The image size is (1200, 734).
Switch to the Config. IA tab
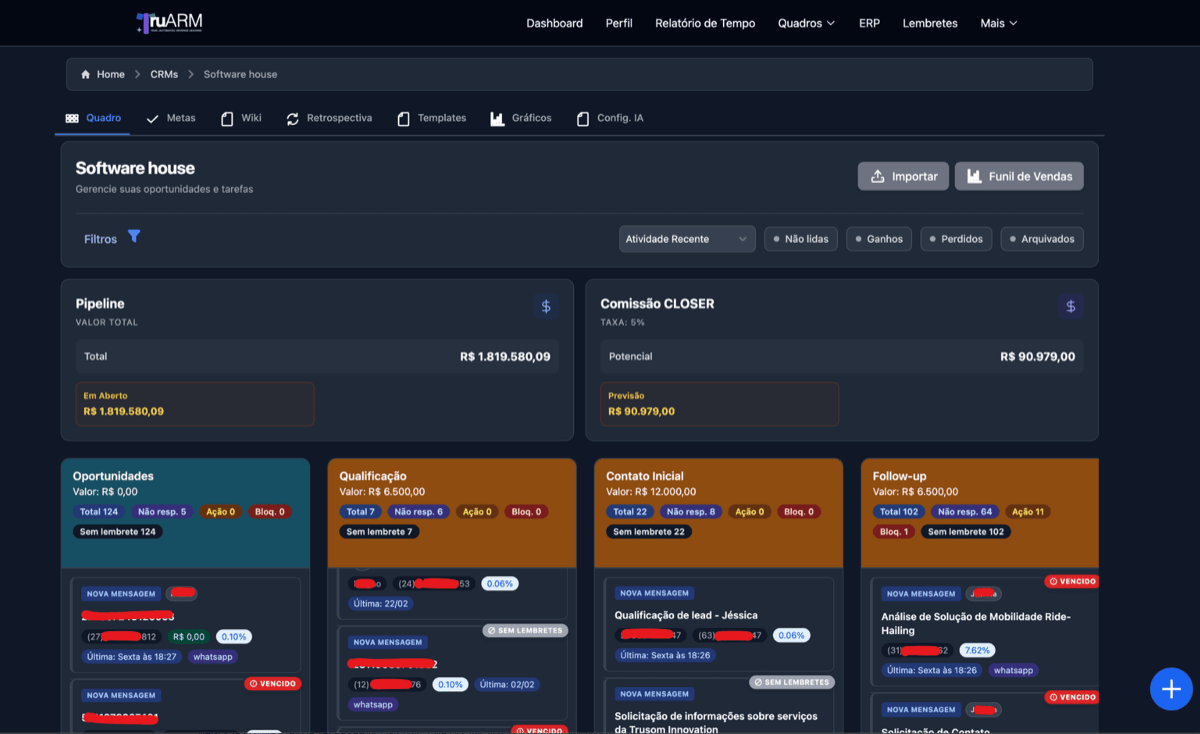click(x=610, y=118)
